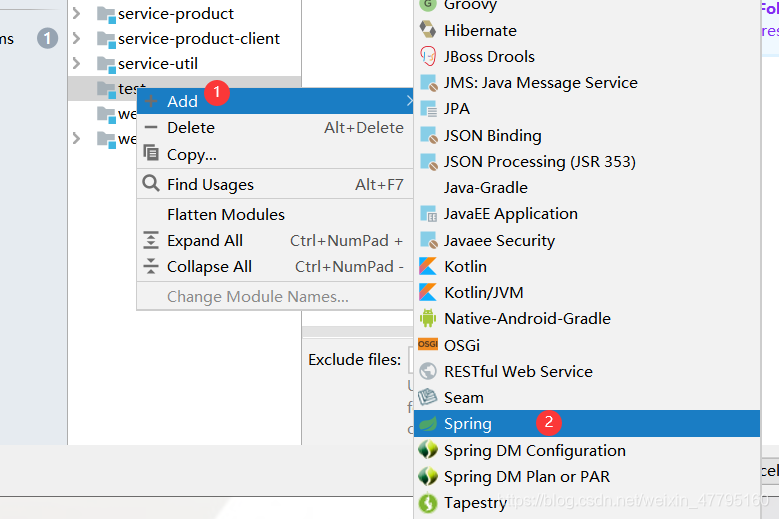The width and height of the screenshot is (779, 519).
Task: Click the JMS Java Message Service icon
Action: (x=428, y=82)
